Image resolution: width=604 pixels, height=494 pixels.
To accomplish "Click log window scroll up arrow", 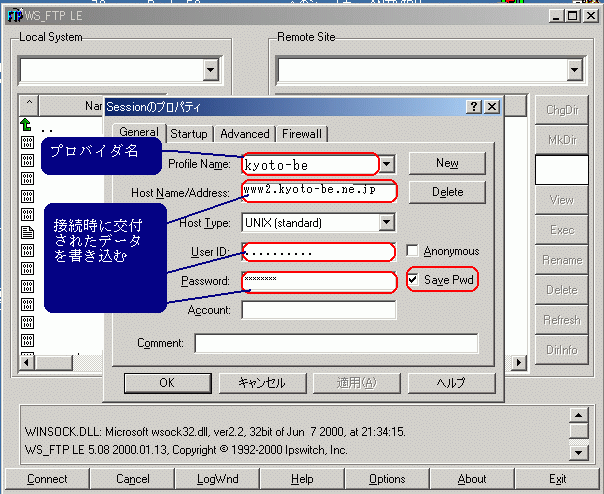I will 578,415.
